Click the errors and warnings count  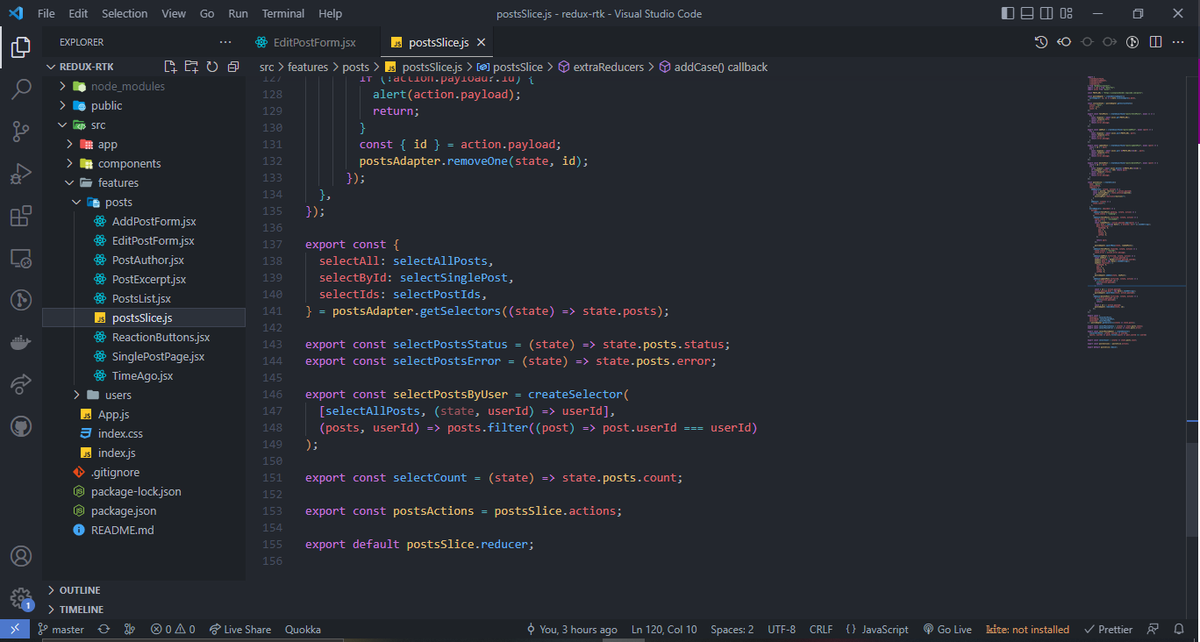[172, 630]
